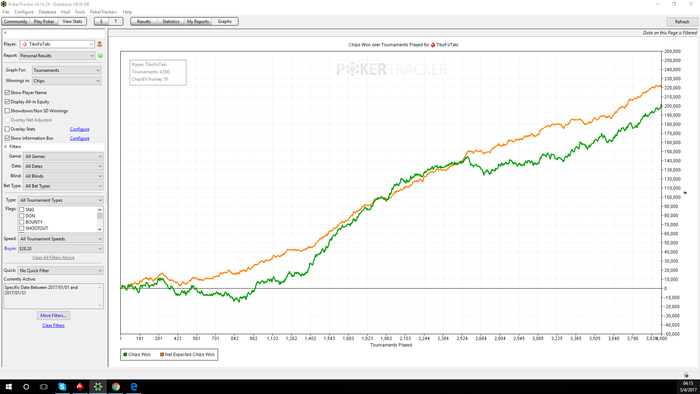The height and width of the screenshot is (394, 700).
Task: Click Clear All Filters Above
Action: click(53, 257)
